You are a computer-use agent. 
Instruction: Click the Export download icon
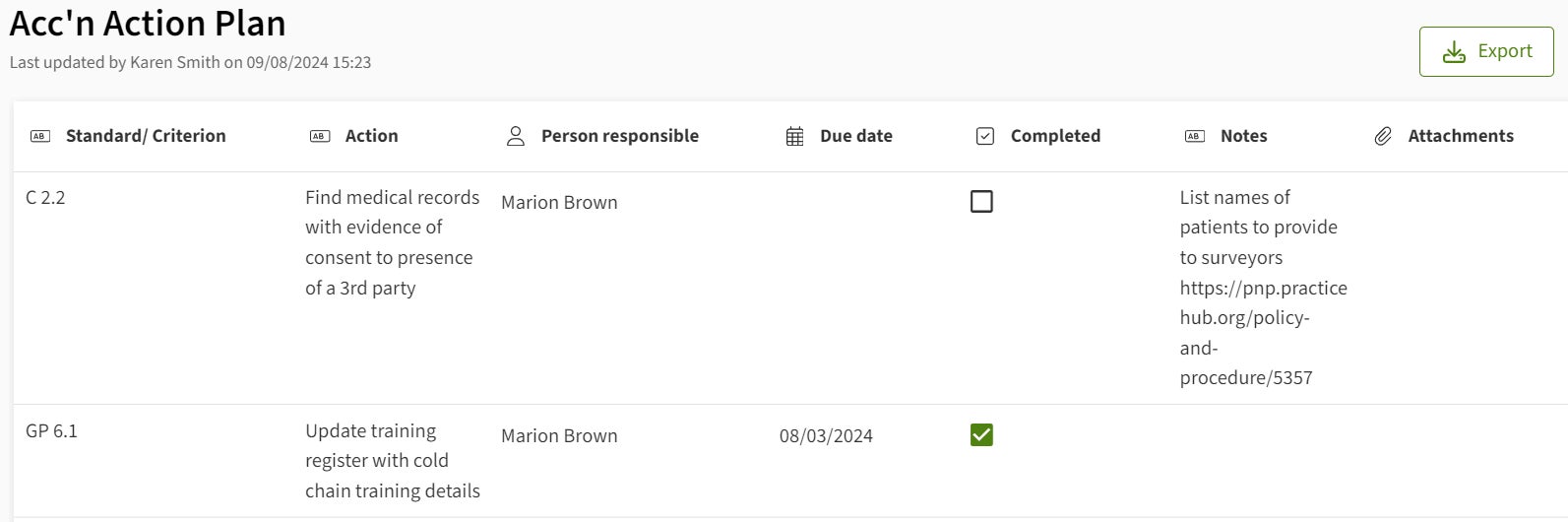click(x=1454, y=52)
